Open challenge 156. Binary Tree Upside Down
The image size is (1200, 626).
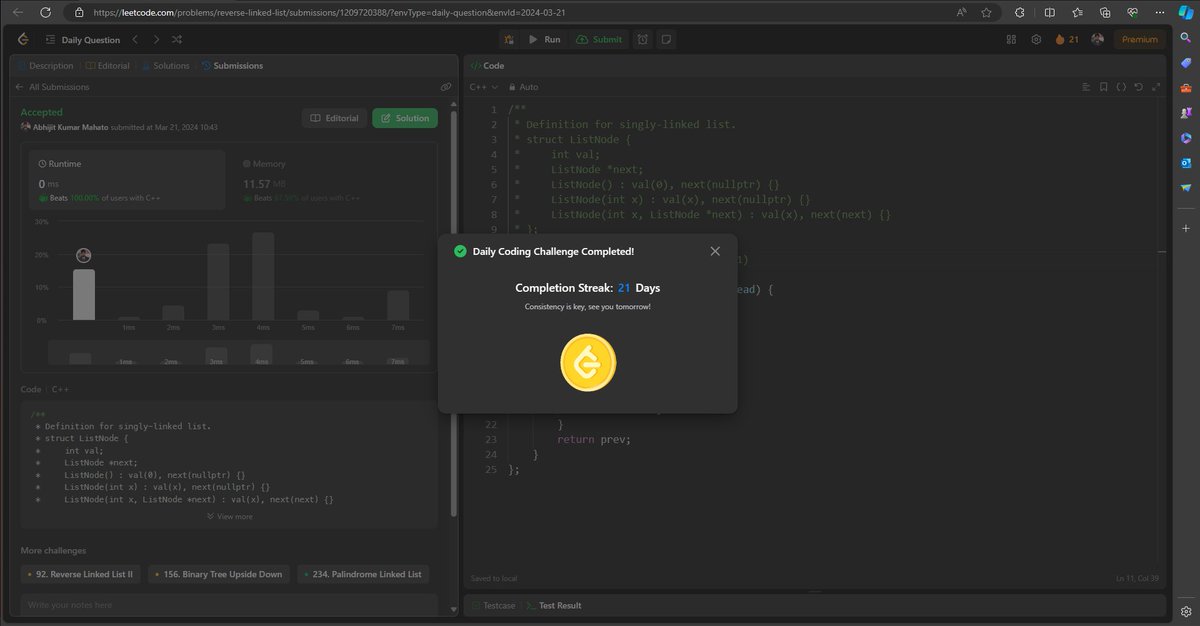(220, 574)
